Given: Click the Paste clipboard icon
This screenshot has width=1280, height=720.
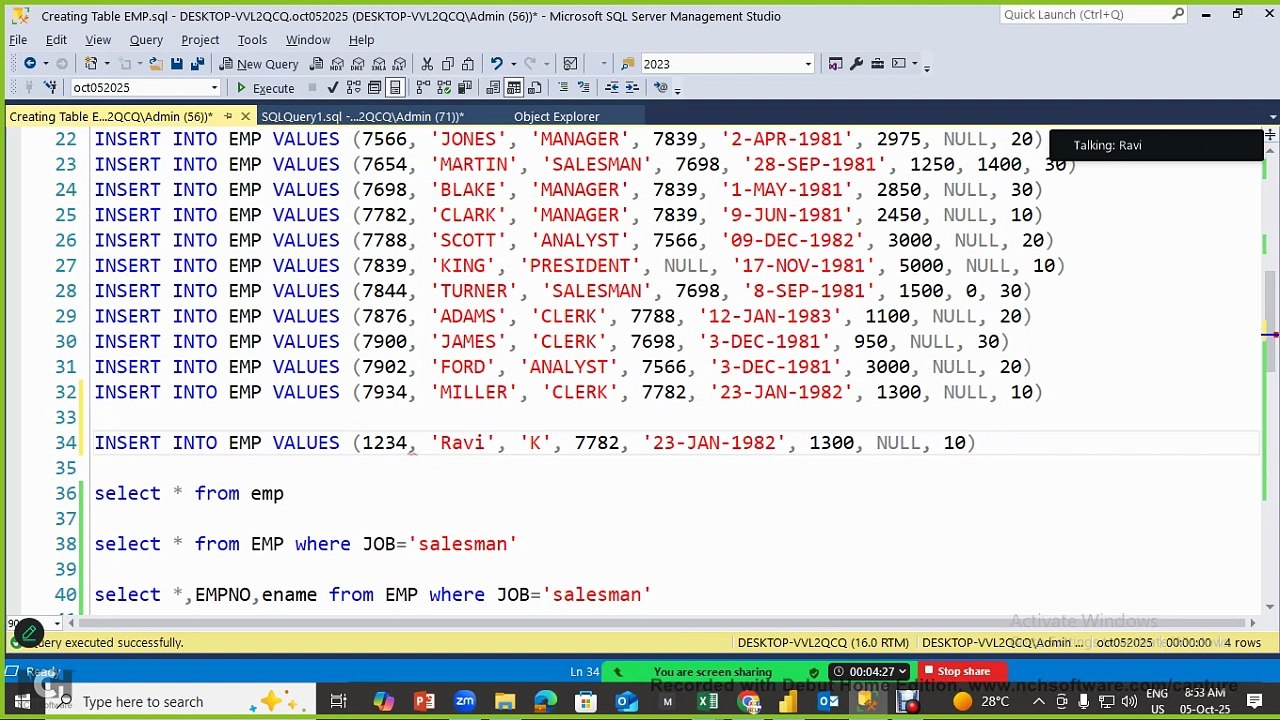Looking at the screenshot, I should 468,64.
